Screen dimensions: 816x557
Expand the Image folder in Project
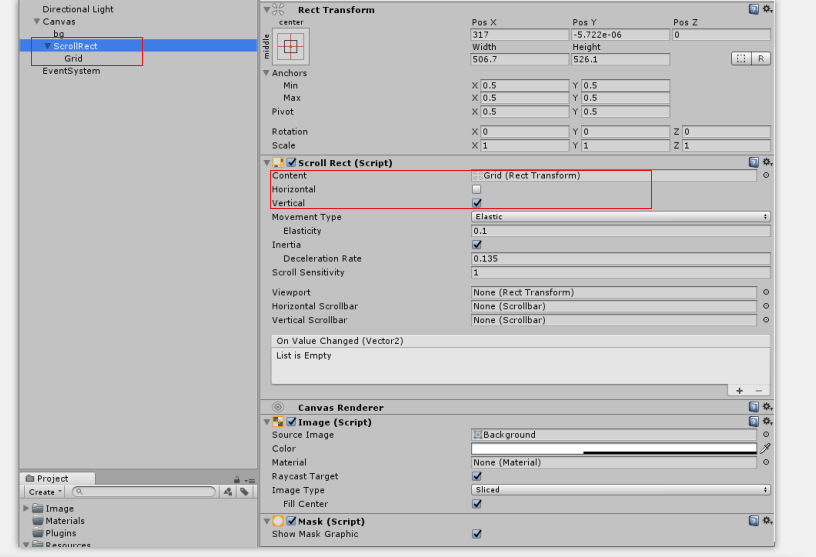(x=26, y=508)
